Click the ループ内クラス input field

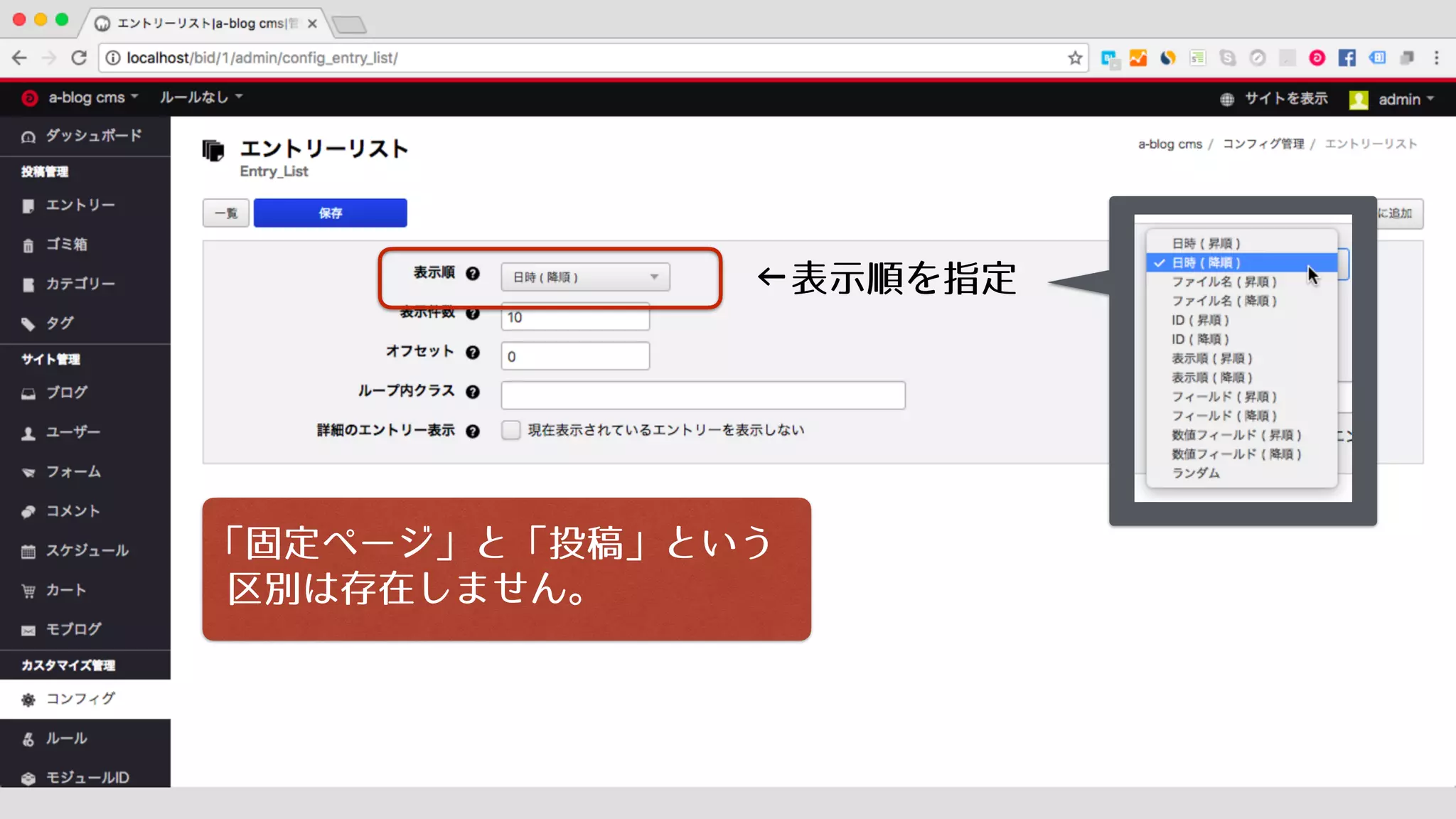click(703, 395)
